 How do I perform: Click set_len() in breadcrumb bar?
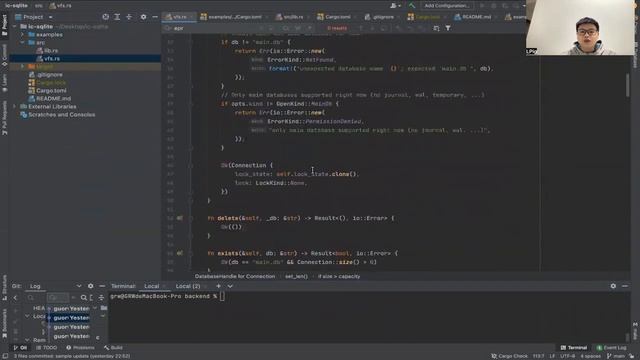(296, 276)
